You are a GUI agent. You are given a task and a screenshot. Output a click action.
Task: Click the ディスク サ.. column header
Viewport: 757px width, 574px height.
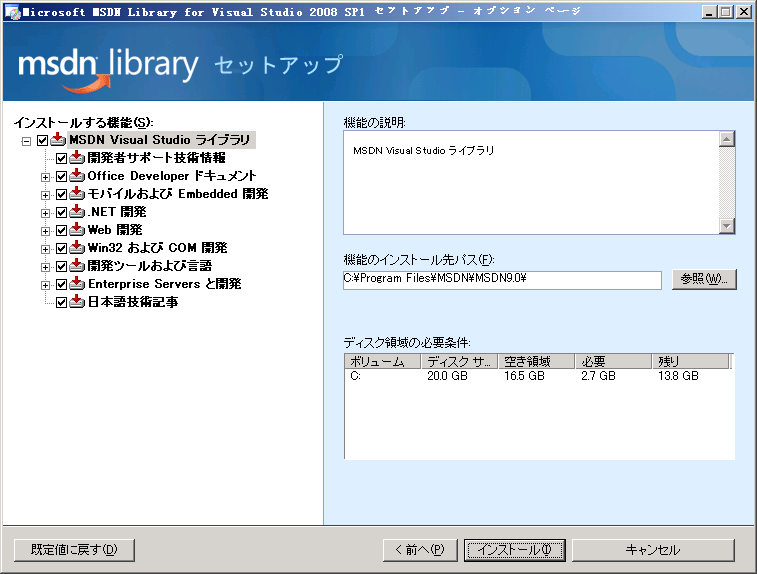(460, 361)
